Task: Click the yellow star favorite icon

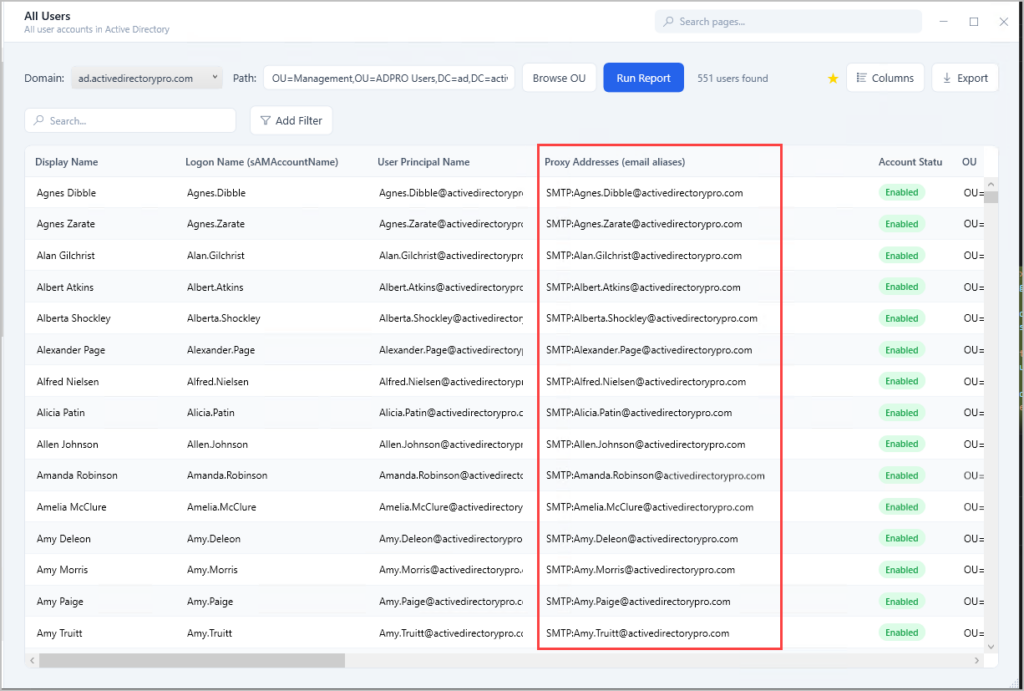Action: pyautogui.click(x=833, y=78)
